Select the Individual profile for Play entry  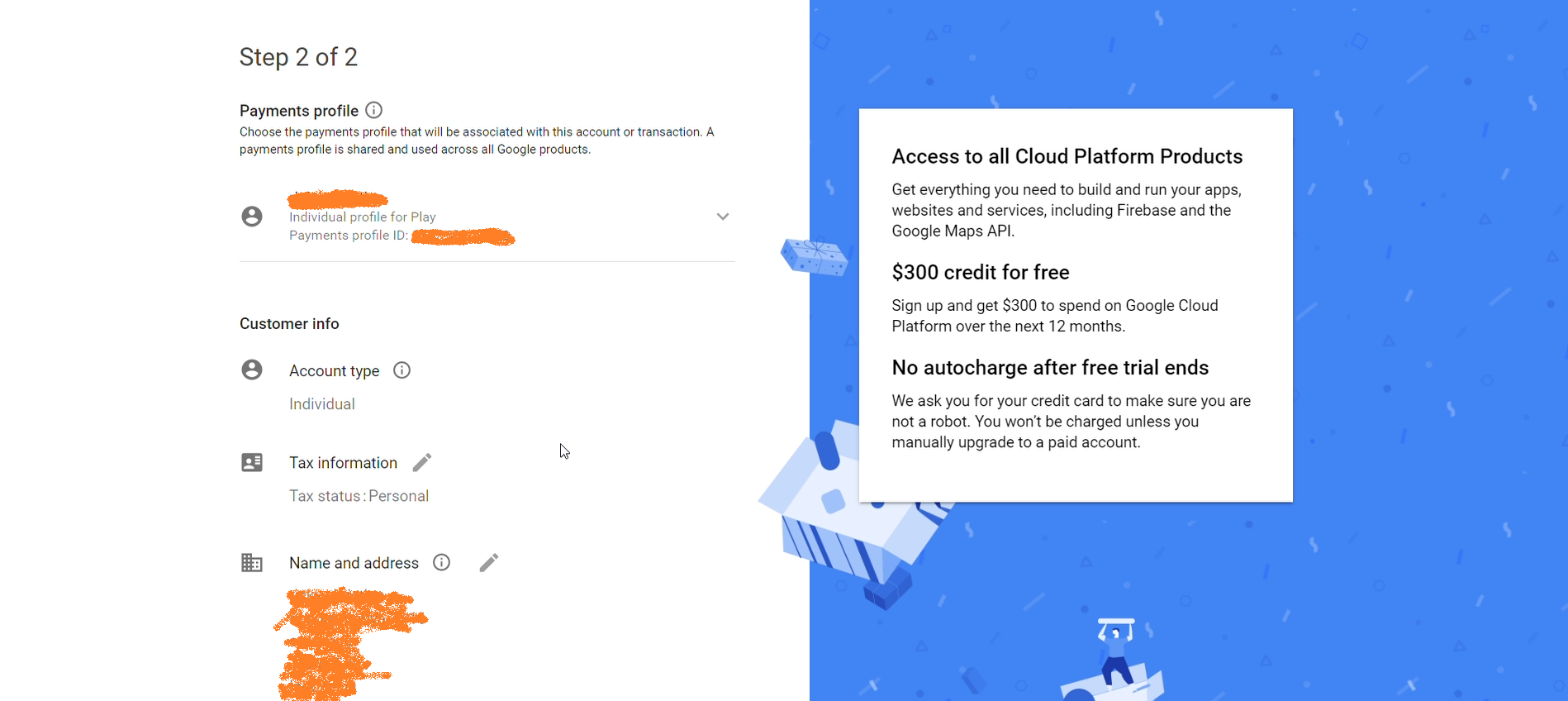[362, 217]
